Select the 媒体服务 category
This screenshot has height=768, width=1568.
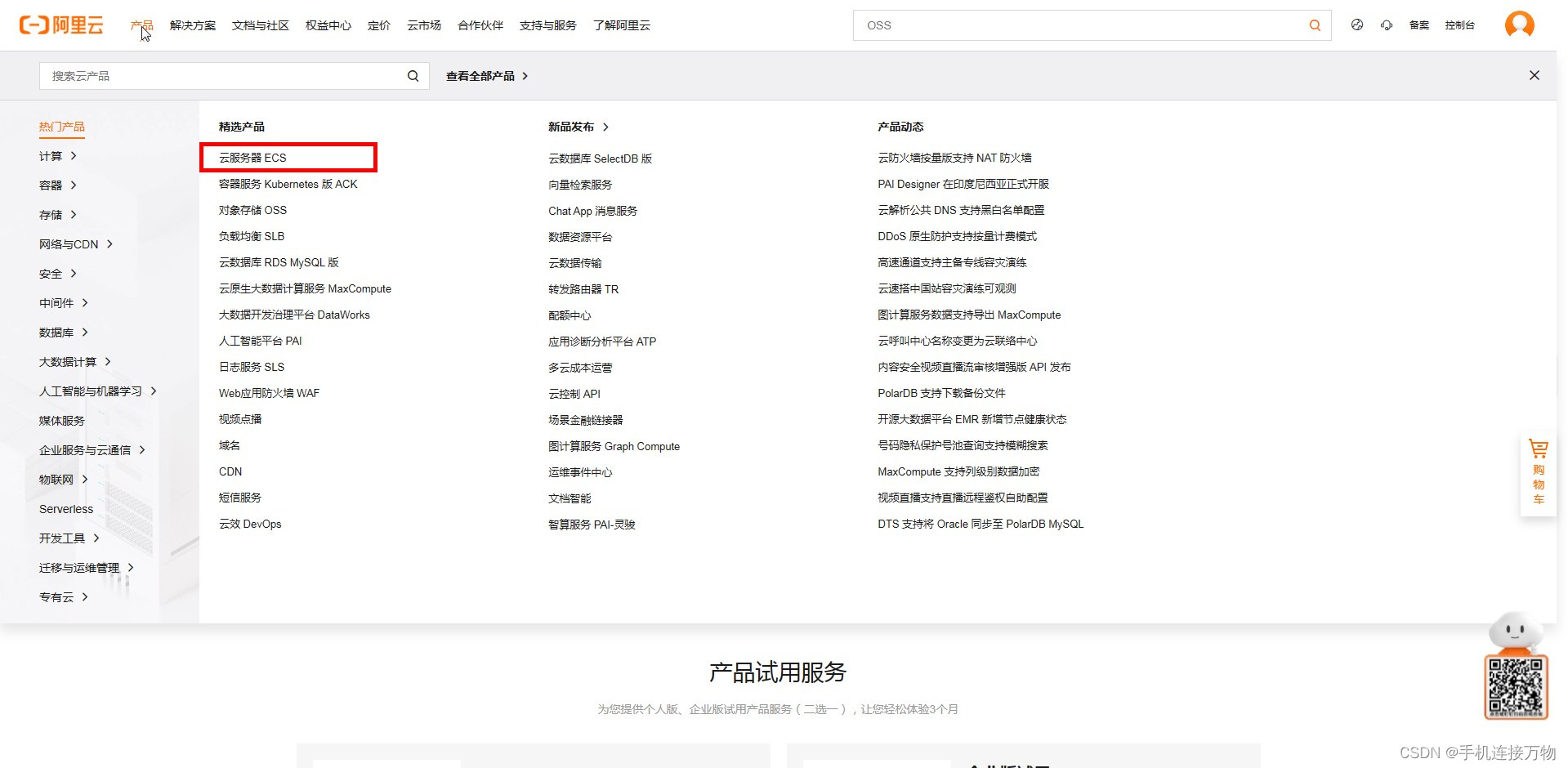coord(62,421)
